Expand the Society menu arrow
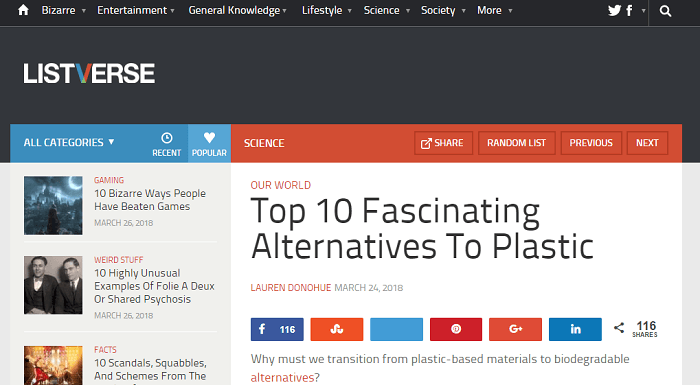 point(463,11)
